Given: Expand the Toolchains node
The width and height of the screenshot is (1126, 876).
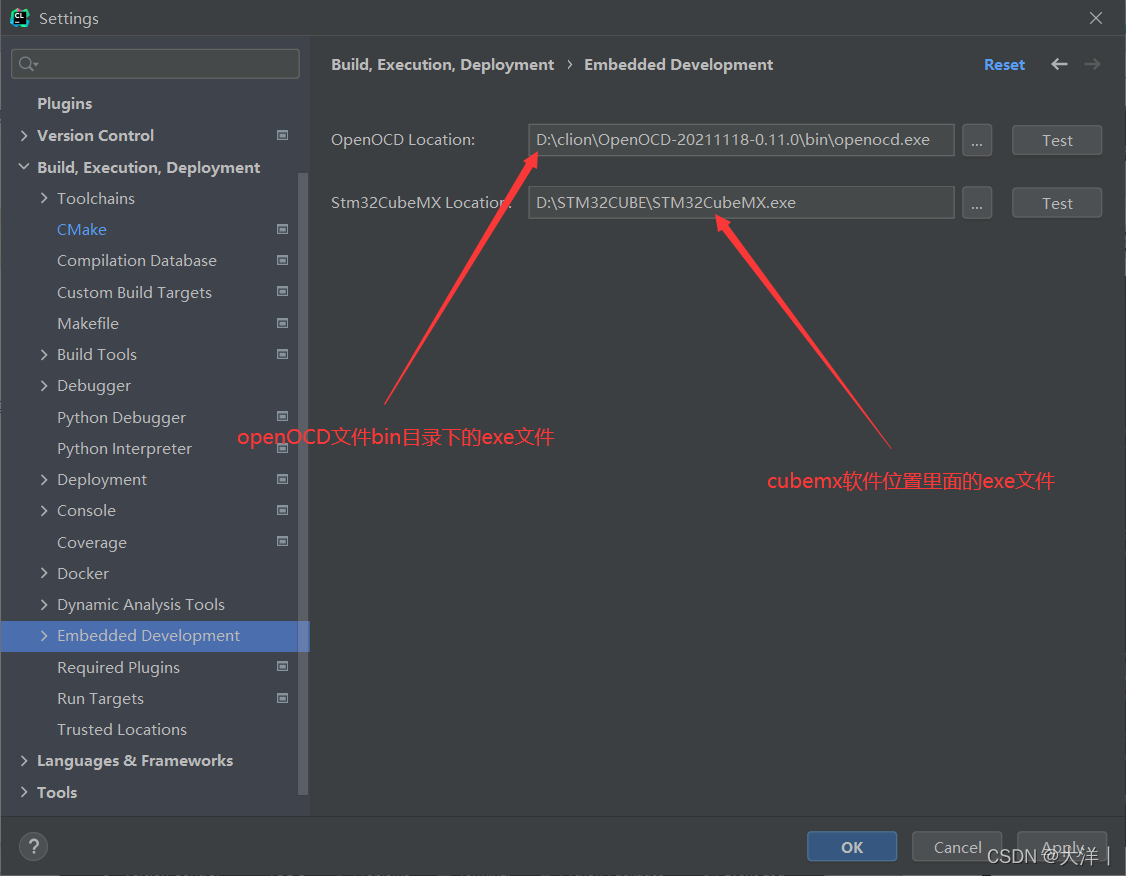Looking at the screenshot, I should tap(44, 197).
